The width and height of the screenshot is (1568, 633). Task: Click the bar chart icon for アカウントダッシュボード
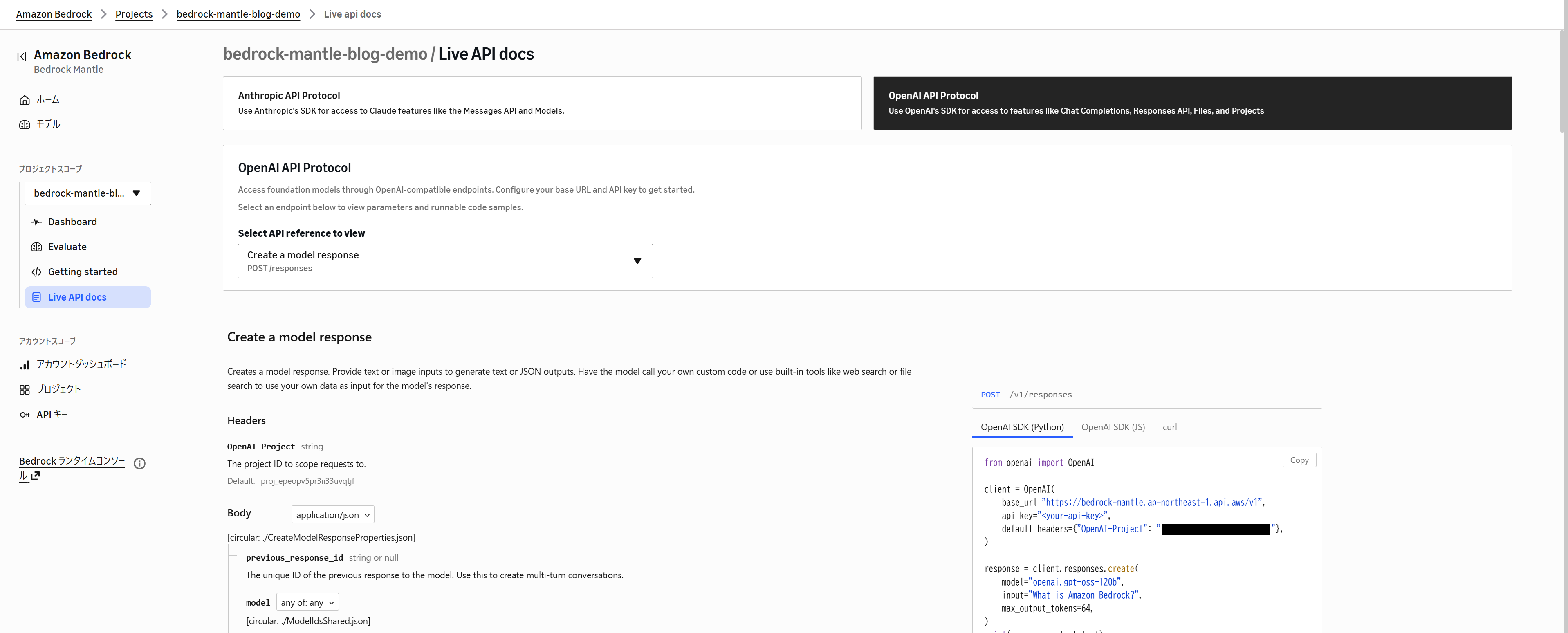tap(25, 365)
